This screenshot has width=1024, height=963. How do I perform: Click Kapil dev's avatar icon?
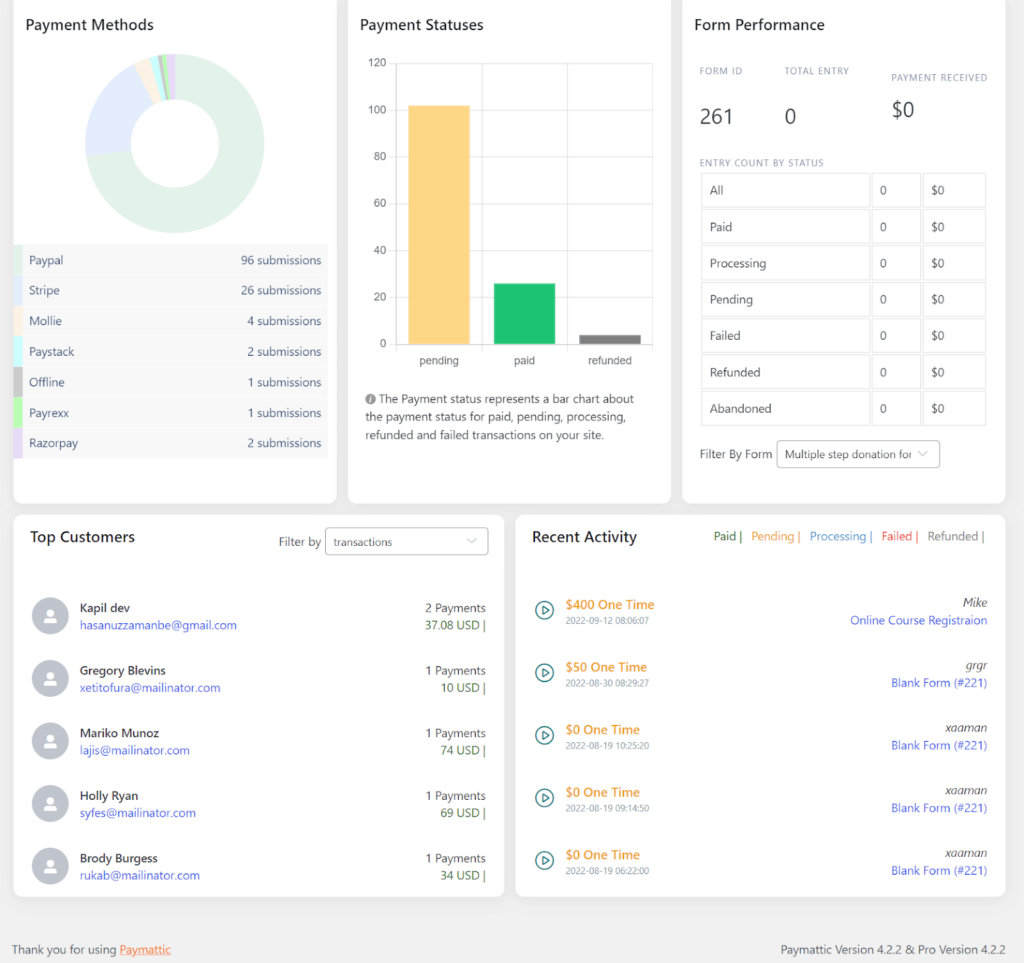pos(50,616)
